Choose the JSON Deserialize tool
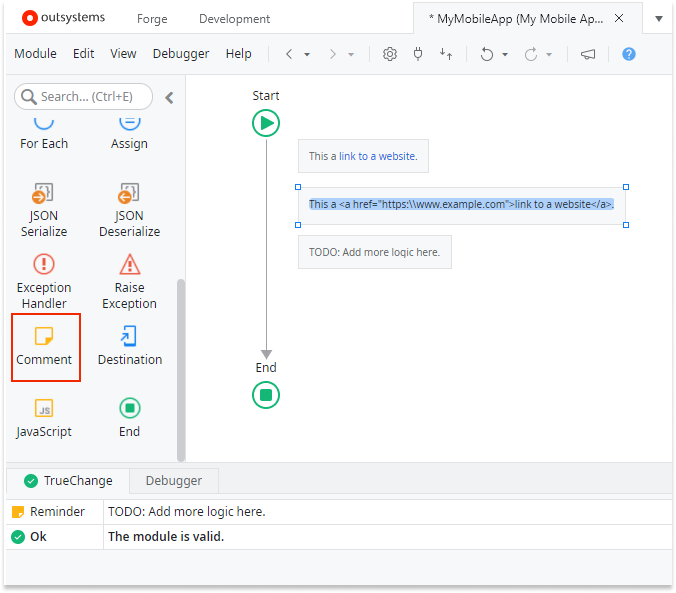The image size is (676, 593). (129, 208)
